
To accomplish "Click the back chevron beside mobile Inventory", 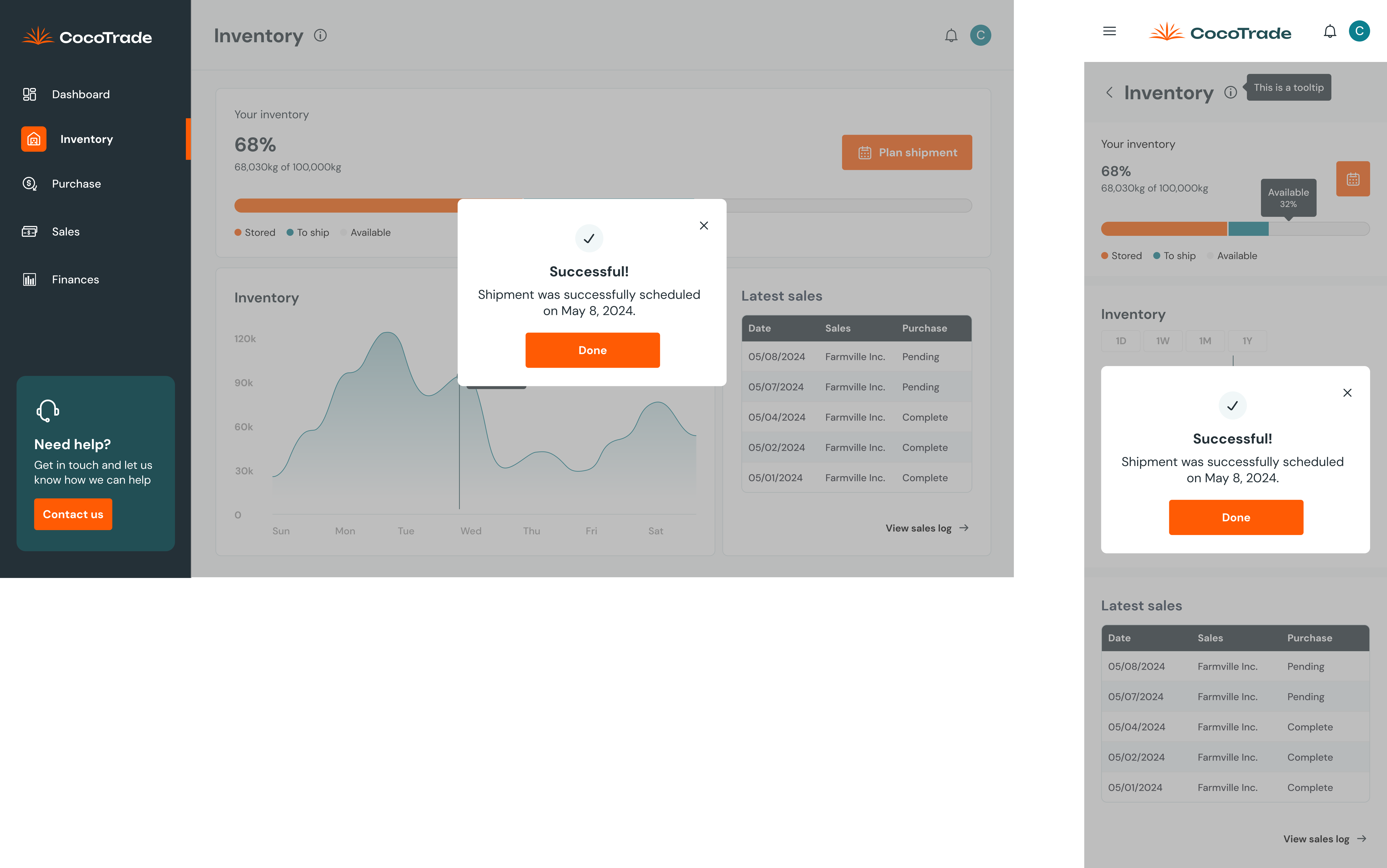I will pyautogui.click(x=1109, y=92).
